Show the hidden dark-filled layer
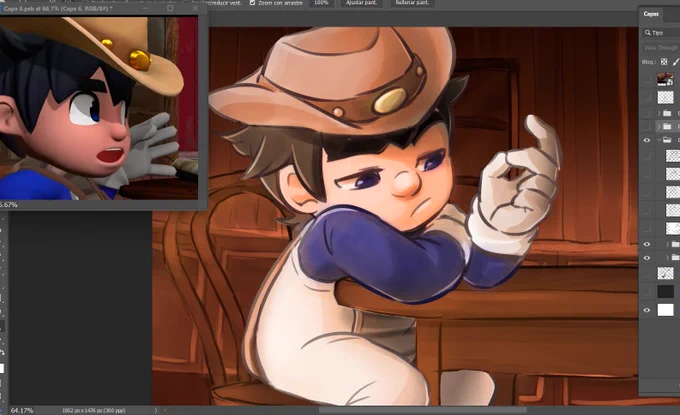The image size is (680, 415). [x=647, y=291]
